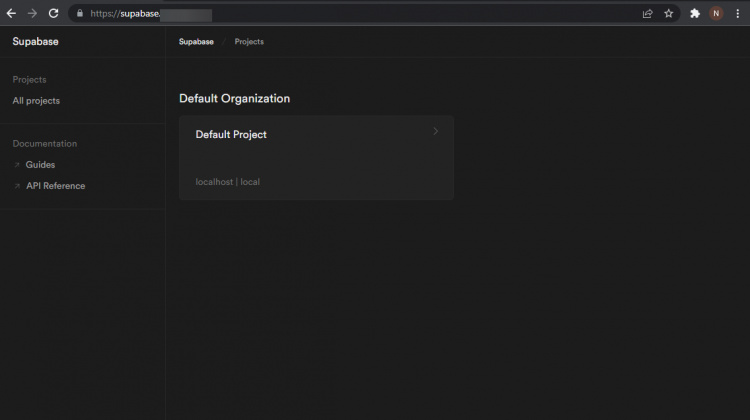This screenshot has height=420, width=750.
Task: Click the chevron on Default Project card
Action: [x=435, y=131]
